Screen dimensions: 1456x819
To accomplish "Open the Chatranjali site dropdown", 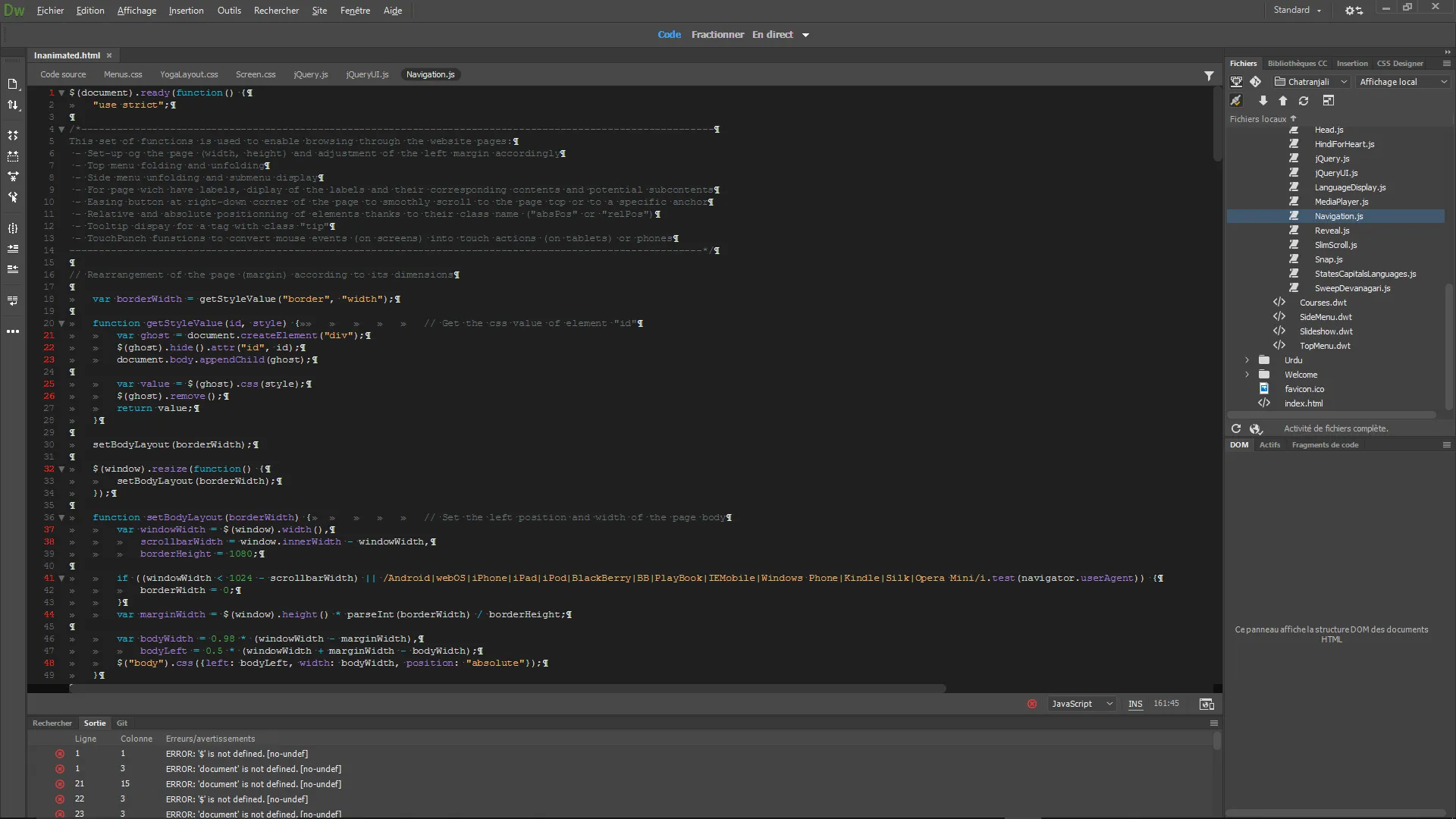I will [x=1312, y=81].
